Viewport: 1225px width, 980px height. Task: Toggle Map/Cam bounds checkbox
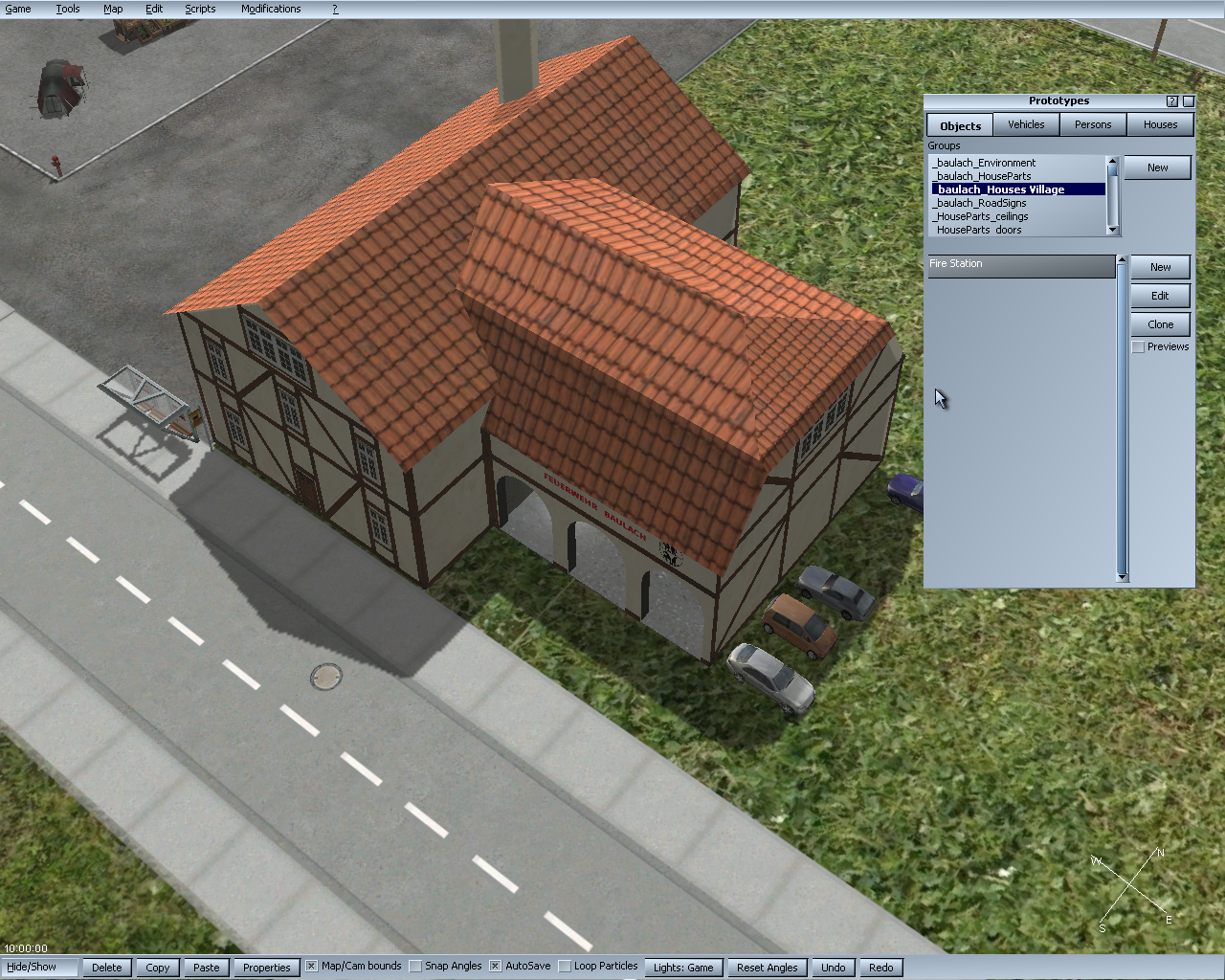311,967
